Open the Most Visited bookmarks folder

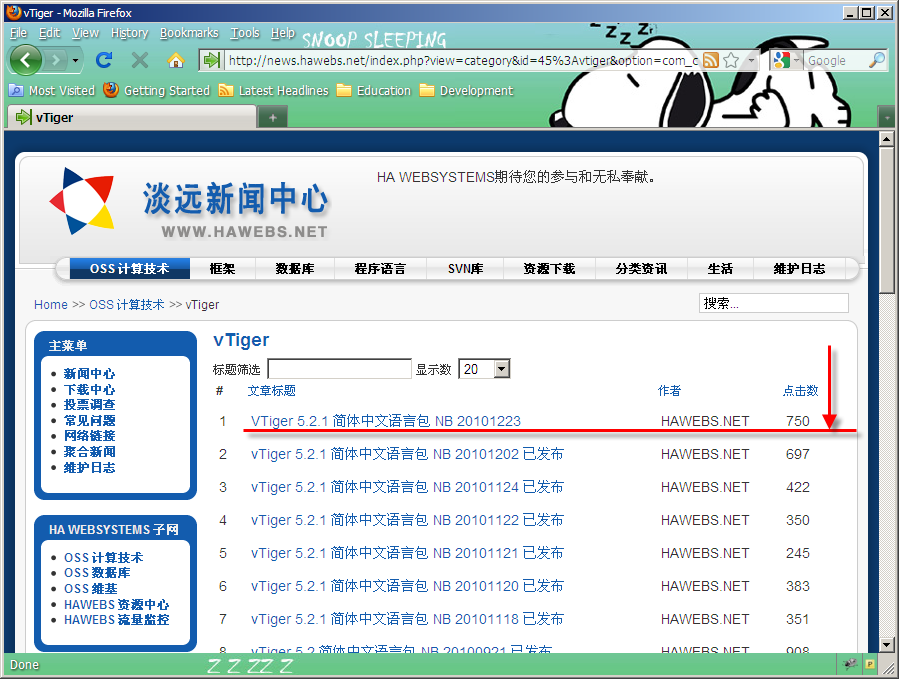pos(52,91)
